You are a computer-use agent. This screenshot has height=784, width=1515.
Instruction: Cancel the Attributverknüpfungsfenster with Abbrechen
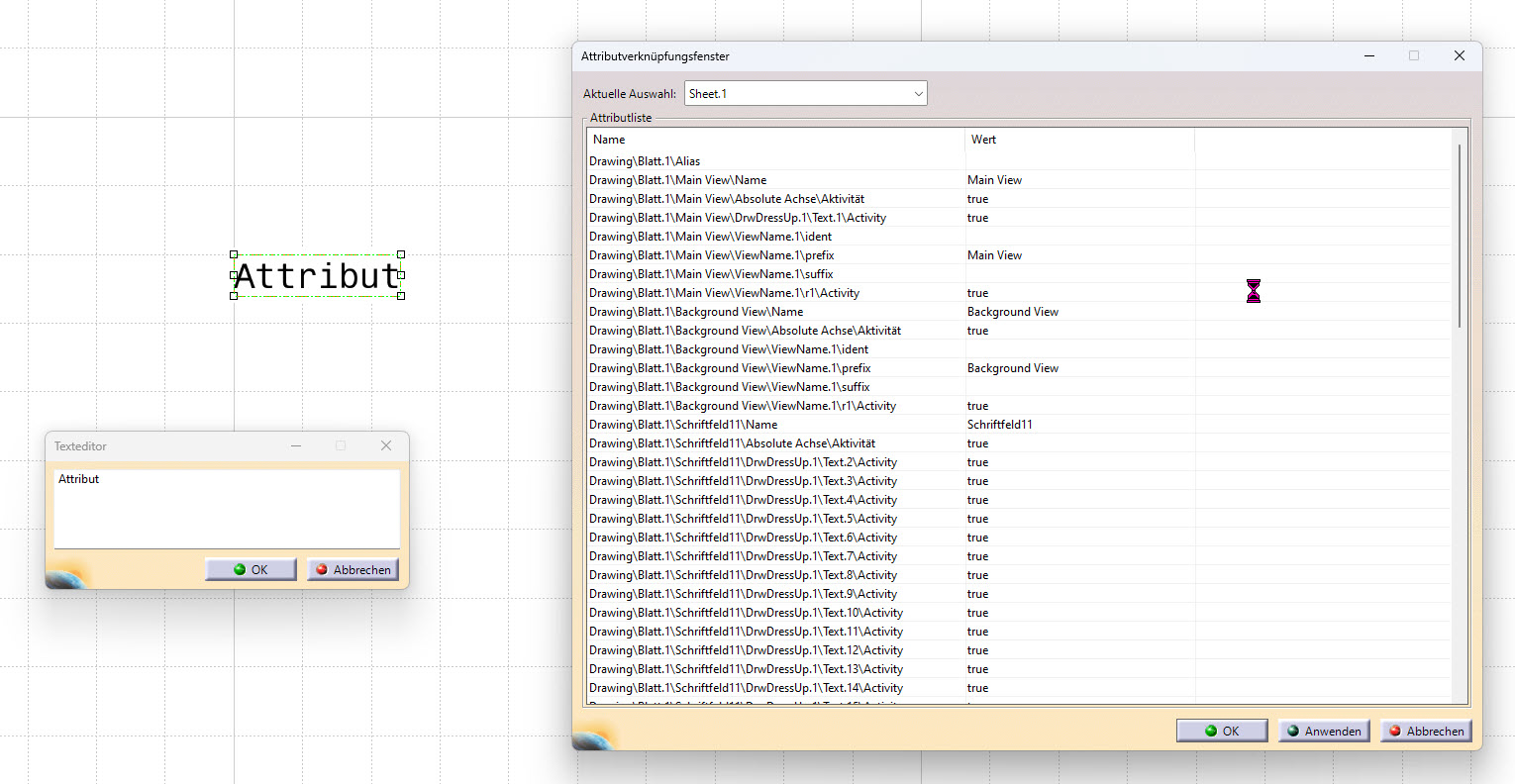click(x=1426, y=731)
